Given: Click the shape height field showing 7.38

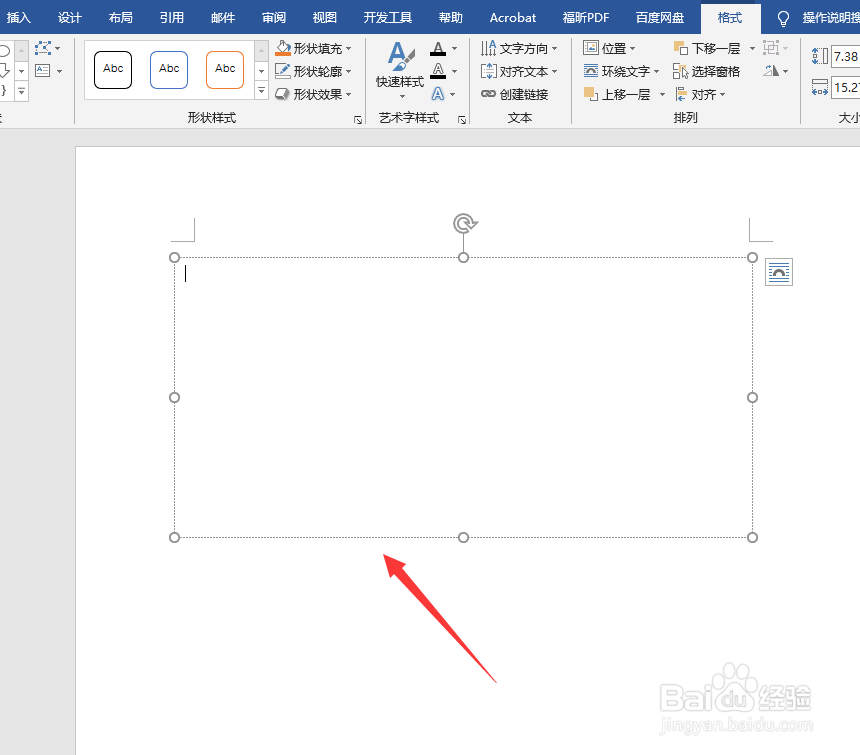Looking at the screenshot, I should (845, 56).
